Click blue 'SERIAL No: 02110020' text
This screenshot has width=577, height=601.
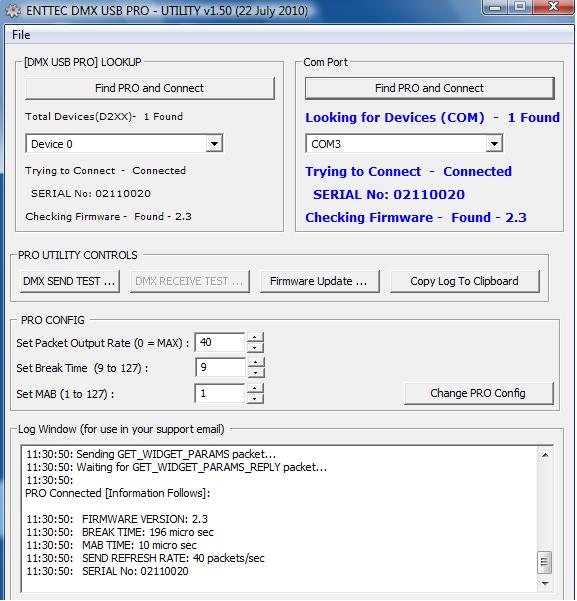(x=389, y=195)
